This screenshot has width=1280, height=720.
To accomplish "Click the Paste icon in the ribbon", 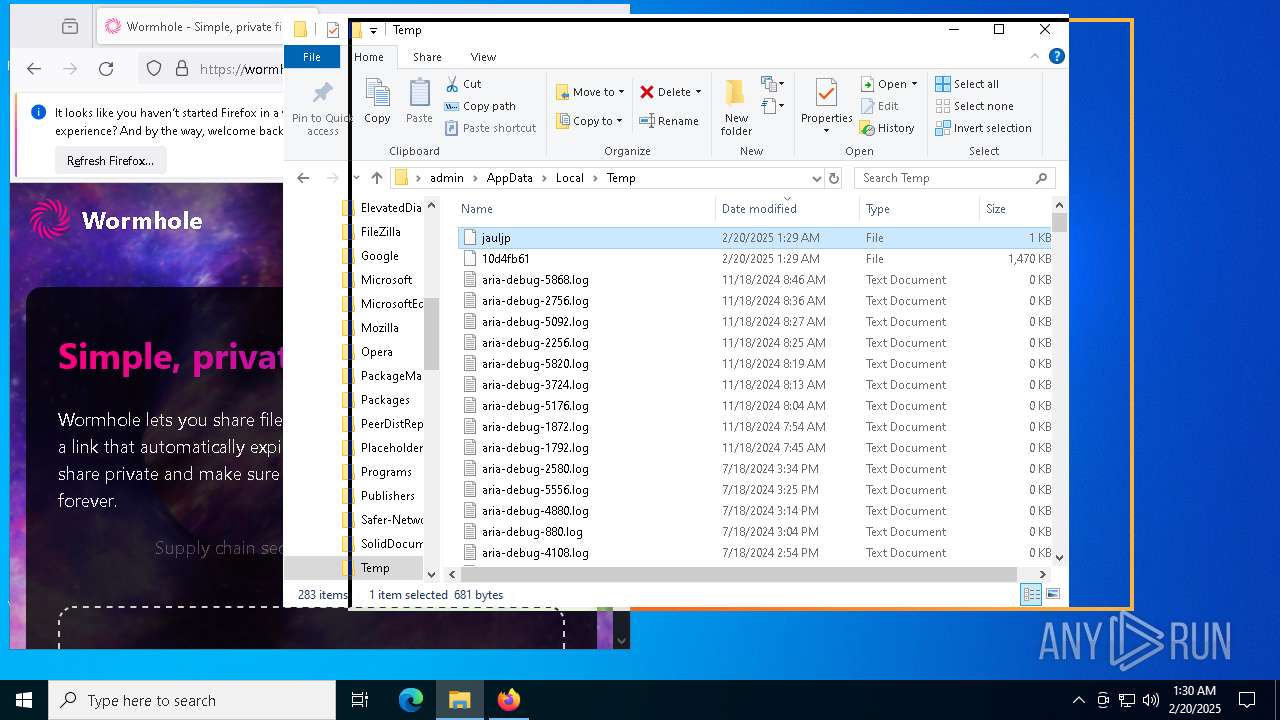I will click(419, 102).
